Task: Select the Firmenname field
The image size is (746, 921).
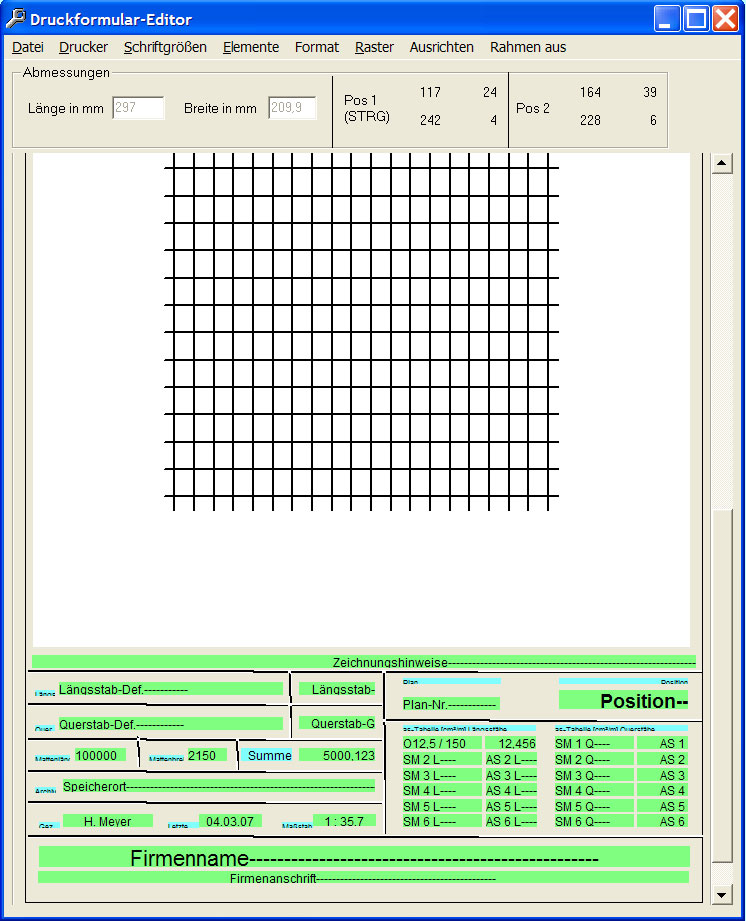Action: pos(364,857)
